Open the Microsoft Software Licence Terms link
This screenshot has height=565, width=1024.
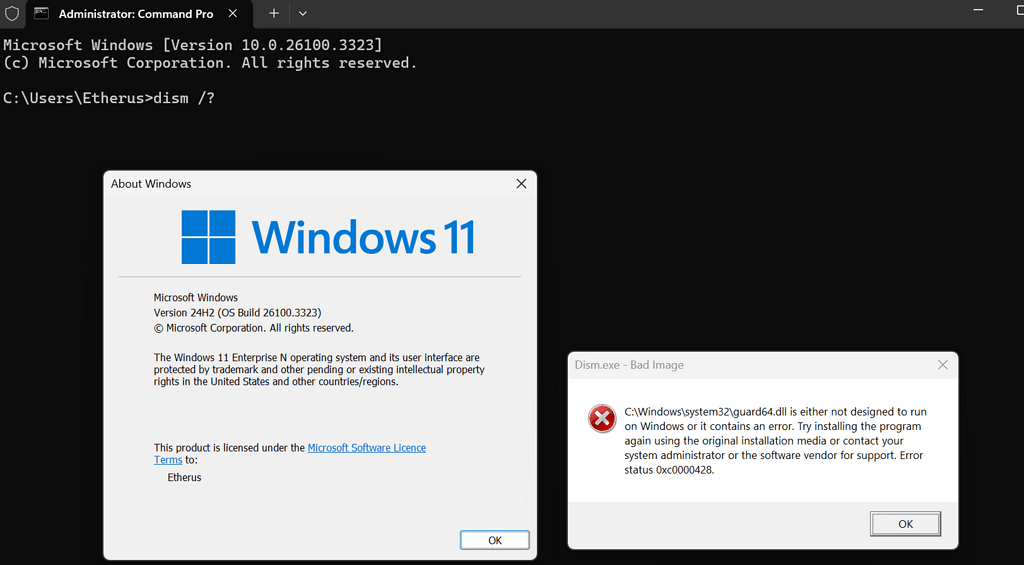(366, 448)
